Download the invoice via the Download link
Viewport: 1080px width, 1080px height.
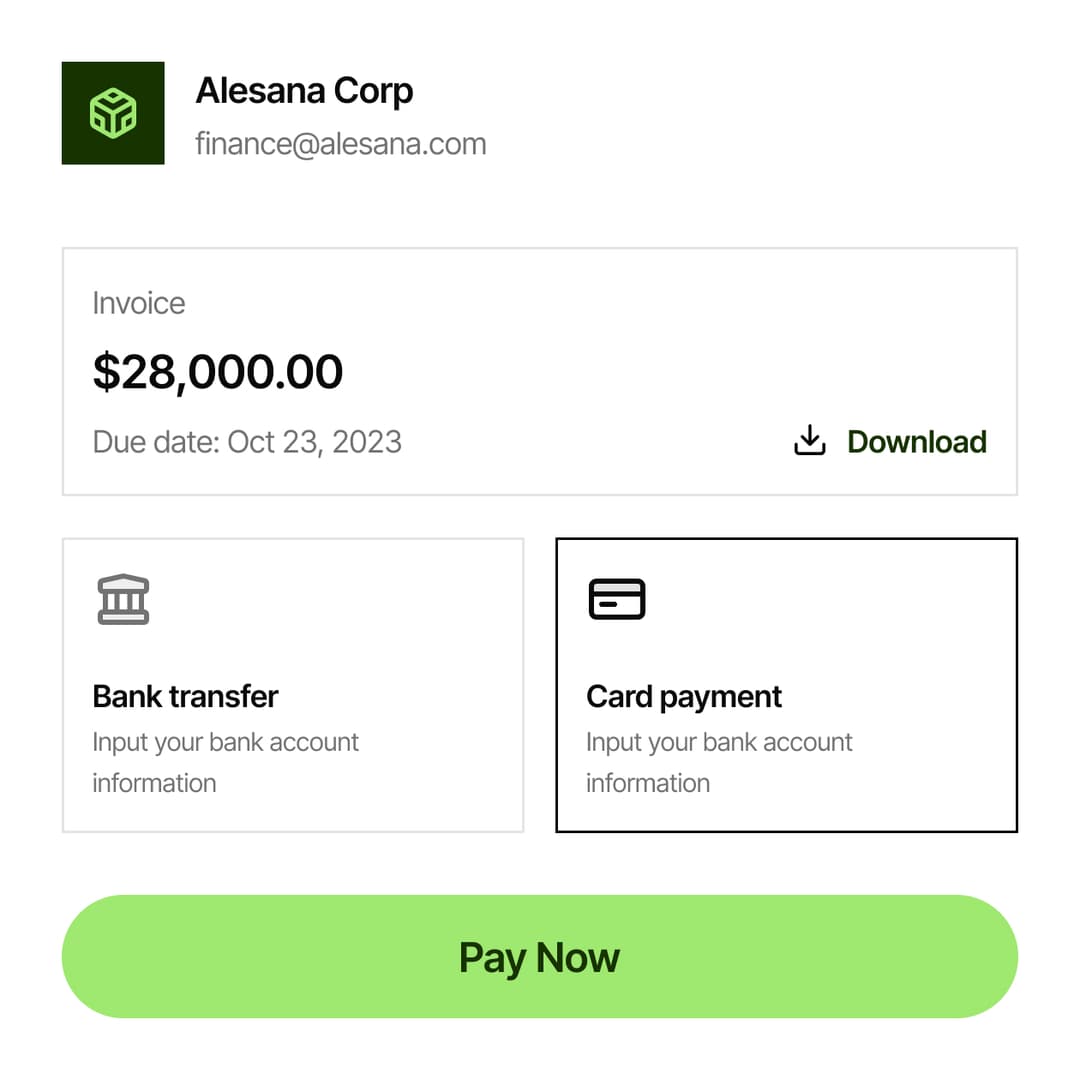(x=916, y=441)
